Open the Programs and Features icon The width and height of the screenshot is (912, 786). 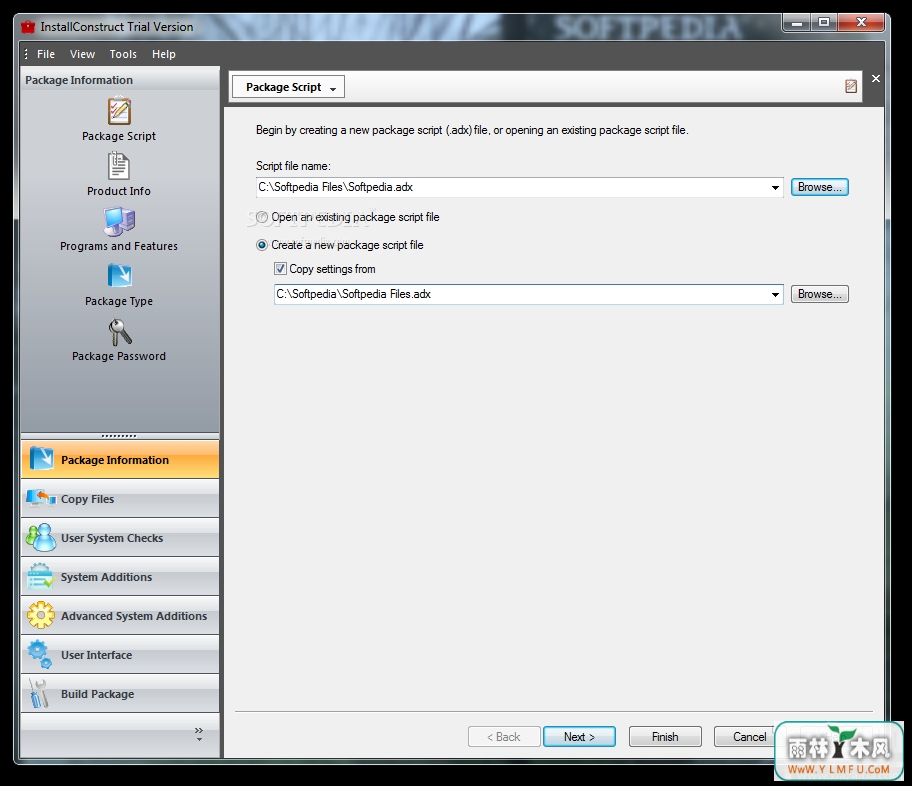pos(119,221)
